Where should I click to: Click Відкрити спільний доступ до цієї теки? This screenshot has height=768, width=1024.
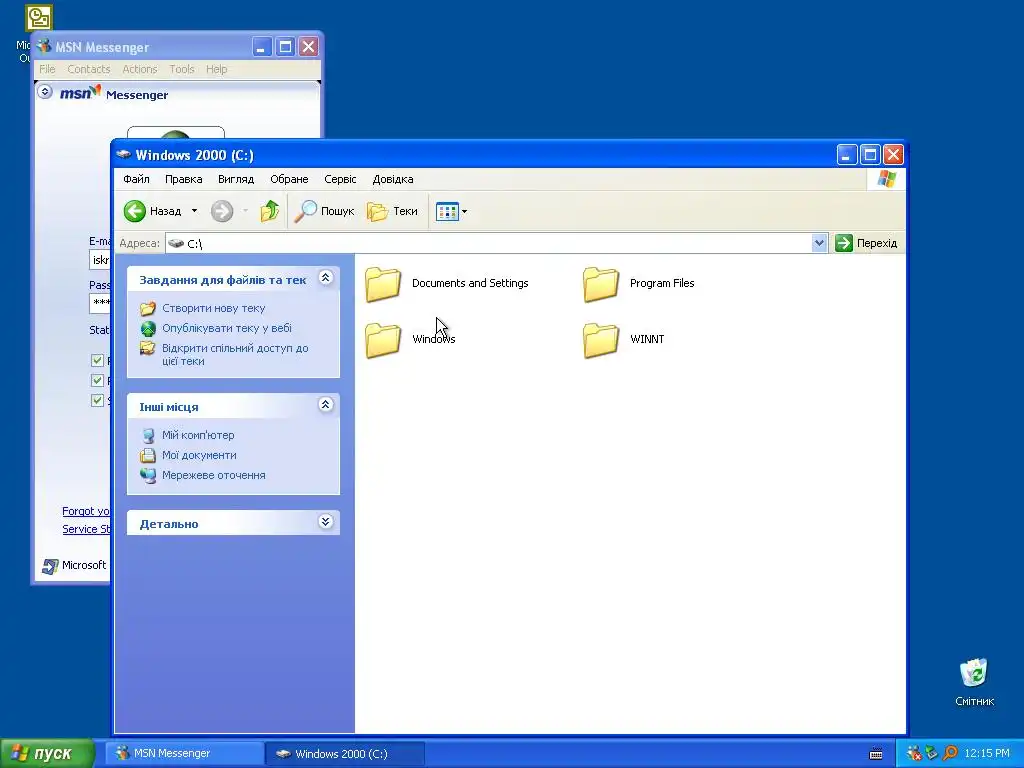tap(235, 355)
